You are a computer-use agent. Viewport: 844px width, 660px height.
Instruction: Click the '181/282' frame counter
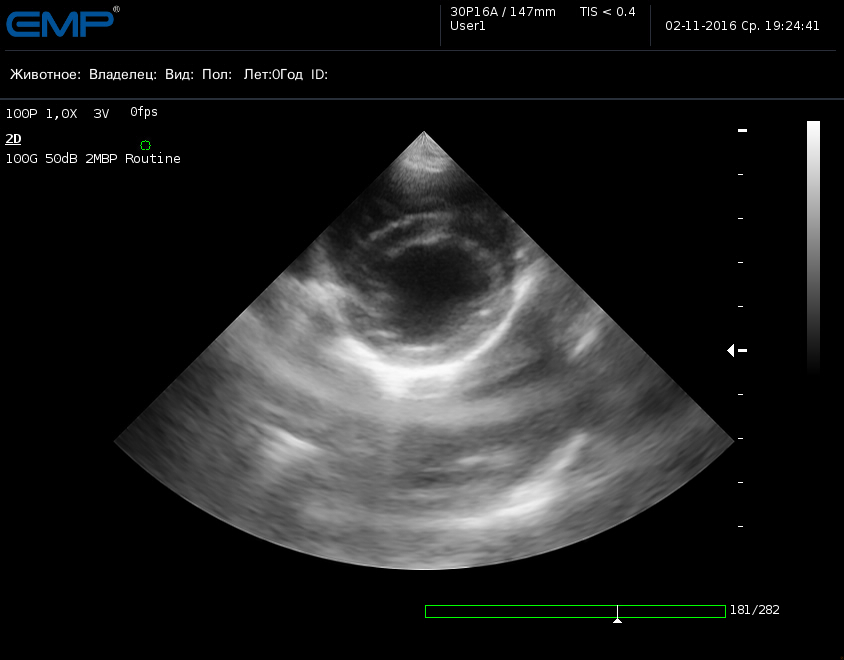755,610
